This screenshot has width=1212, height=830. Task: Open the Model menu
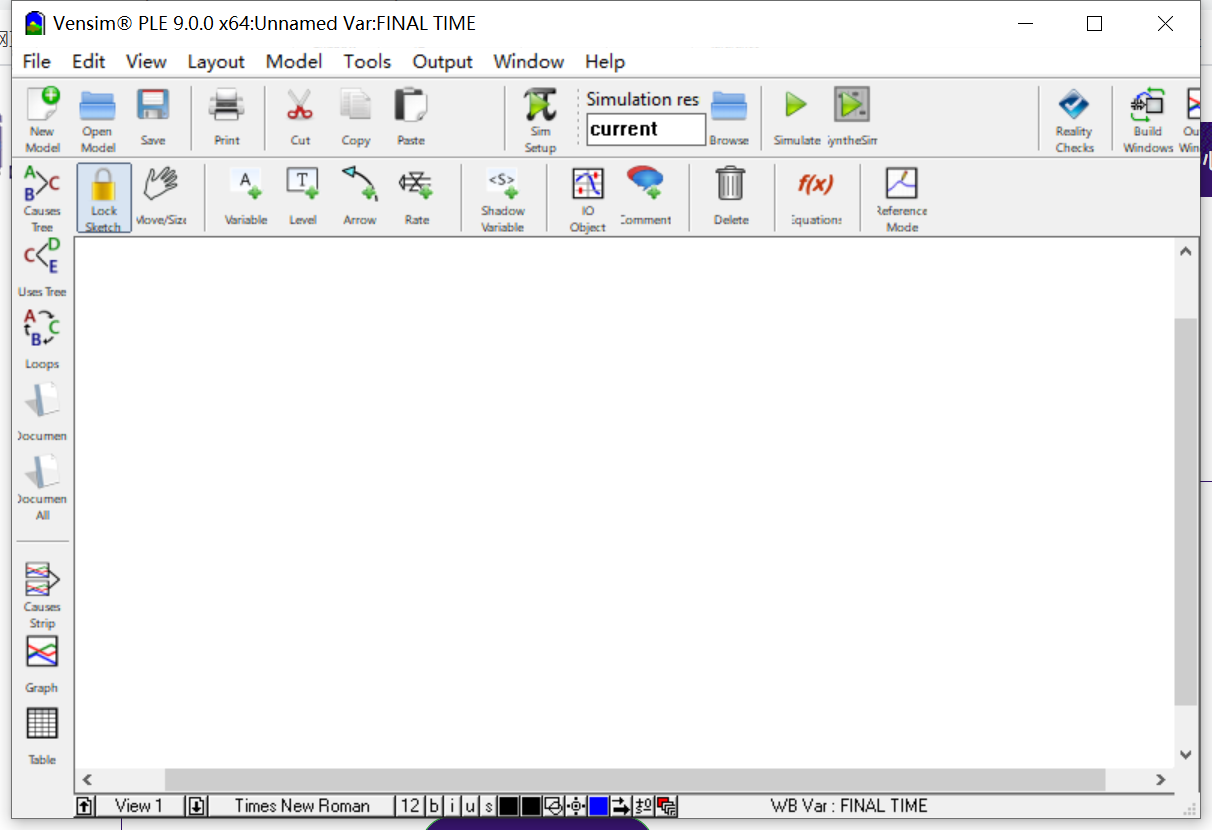(294, 61)
